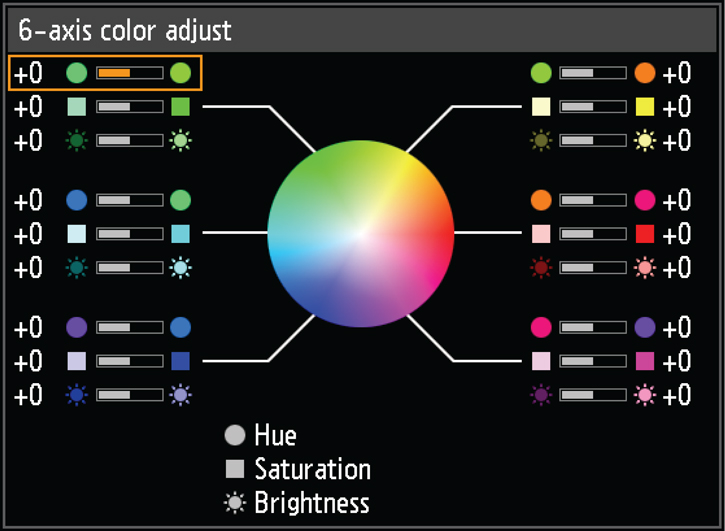The width and height of the screenshot is (725, 531).
Task: Select the slider beside the cyan square
Action: (129, 234)
